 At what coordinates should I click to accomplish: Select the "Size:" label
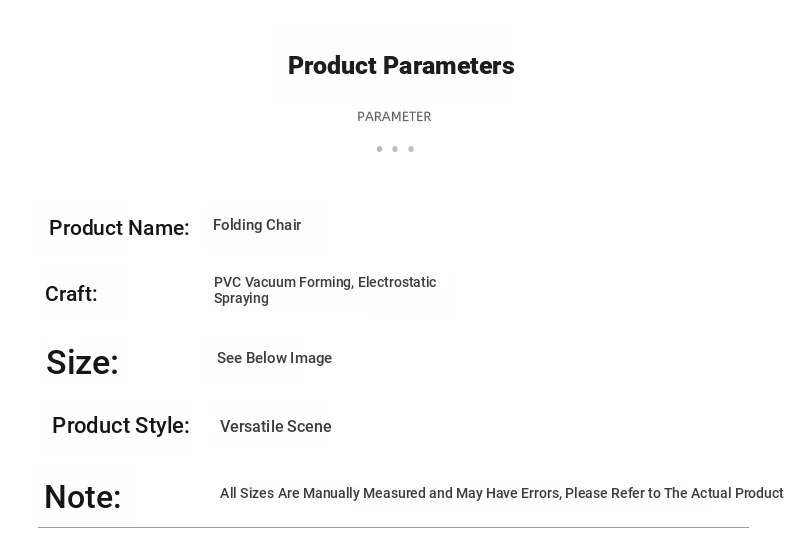click(x=82, y=362)
